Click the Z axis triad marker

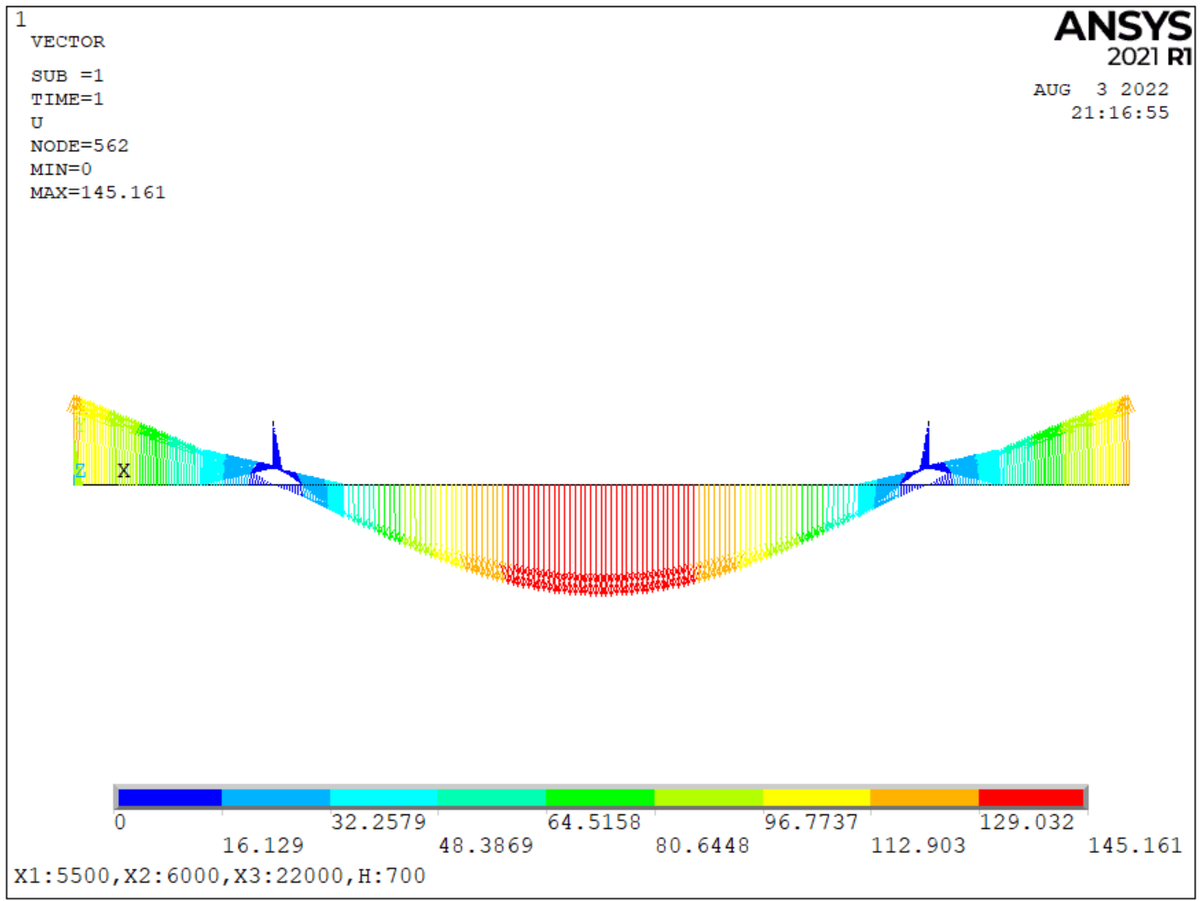79,471
